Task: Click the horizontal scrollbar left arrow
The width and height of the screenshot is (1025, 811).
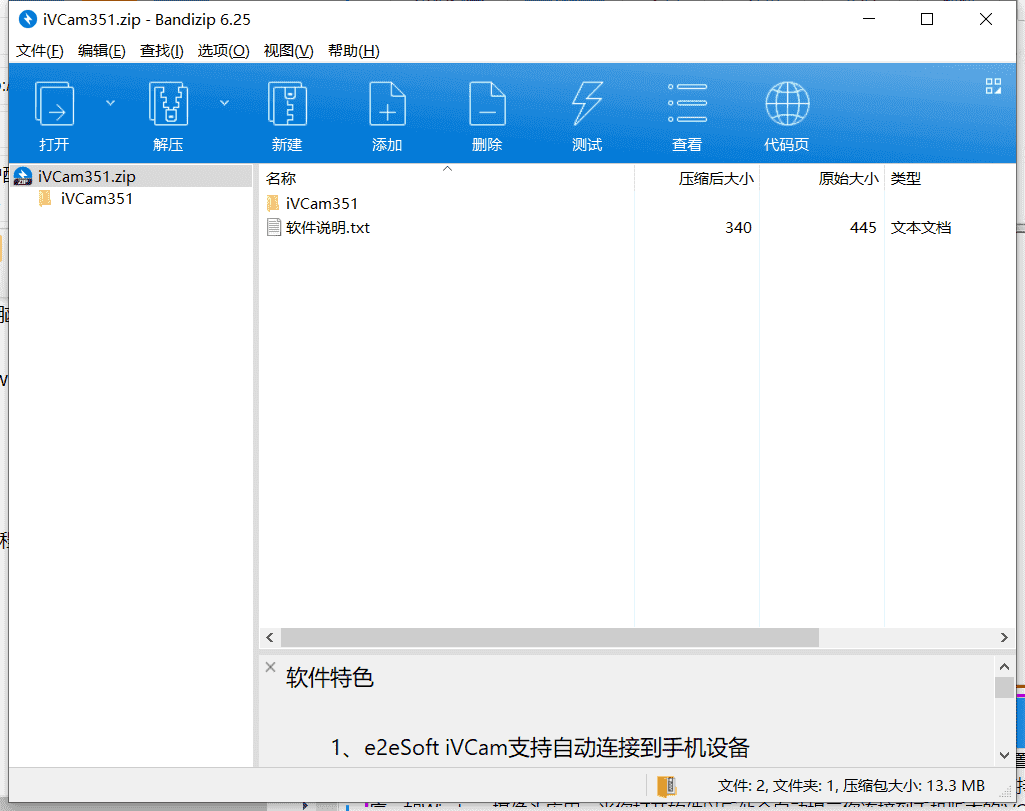Action: coord(270,637)
